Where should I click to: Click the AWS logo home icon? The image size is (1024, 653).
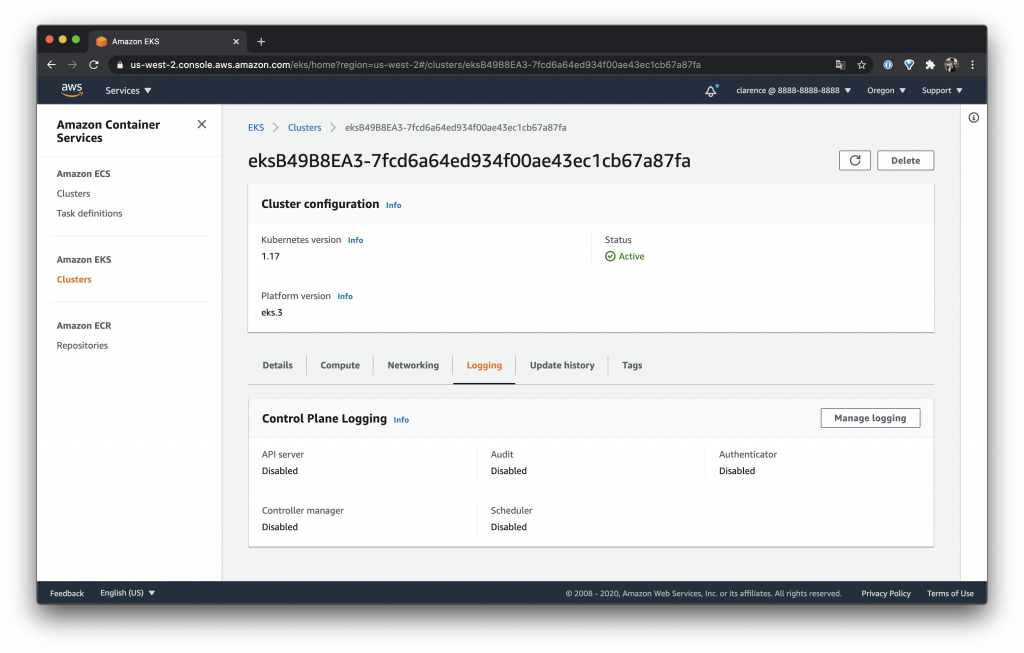[x=72, y=90]
